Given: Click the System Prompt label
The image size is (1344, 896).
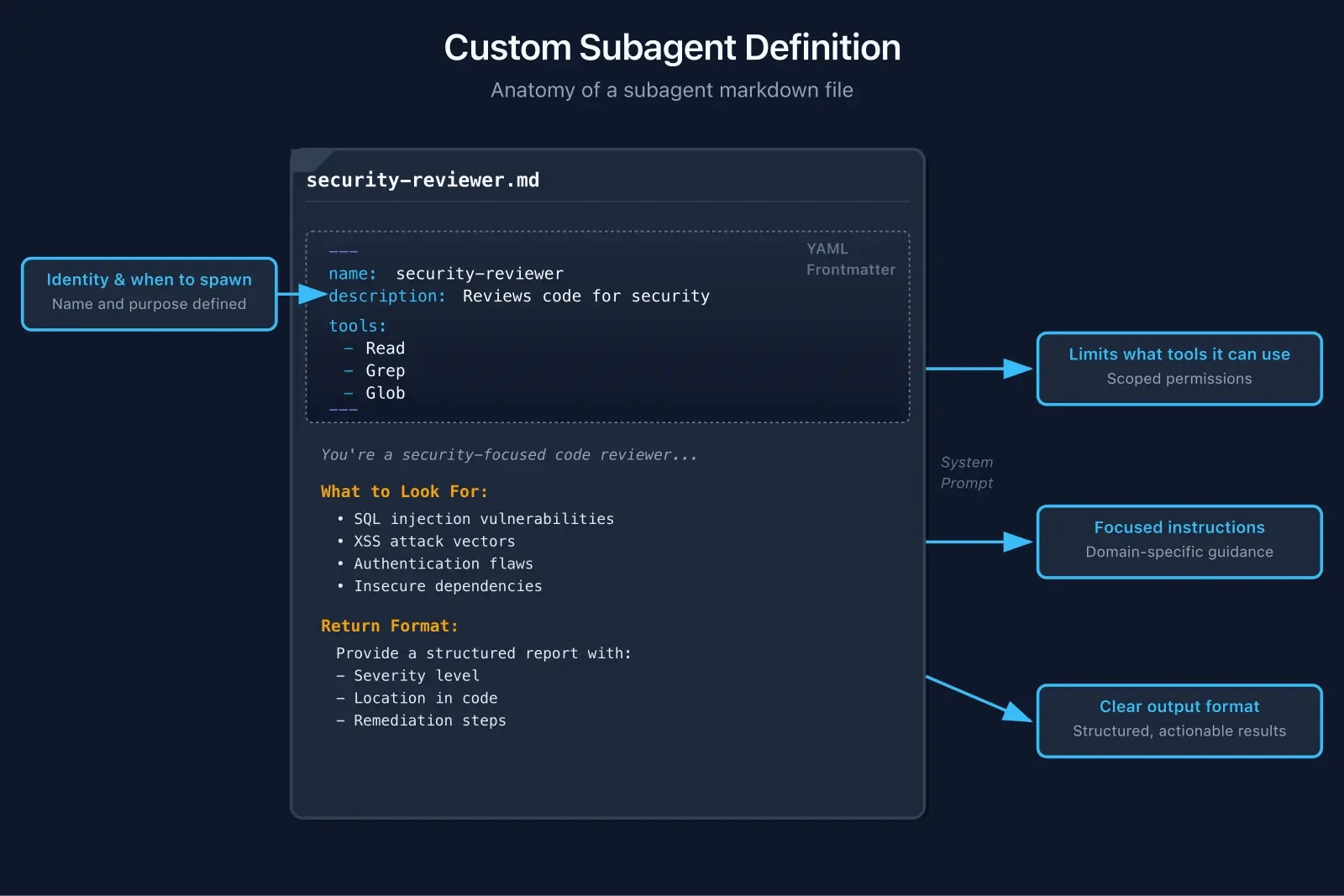Looking at the screenshot, I should (966, 472).
